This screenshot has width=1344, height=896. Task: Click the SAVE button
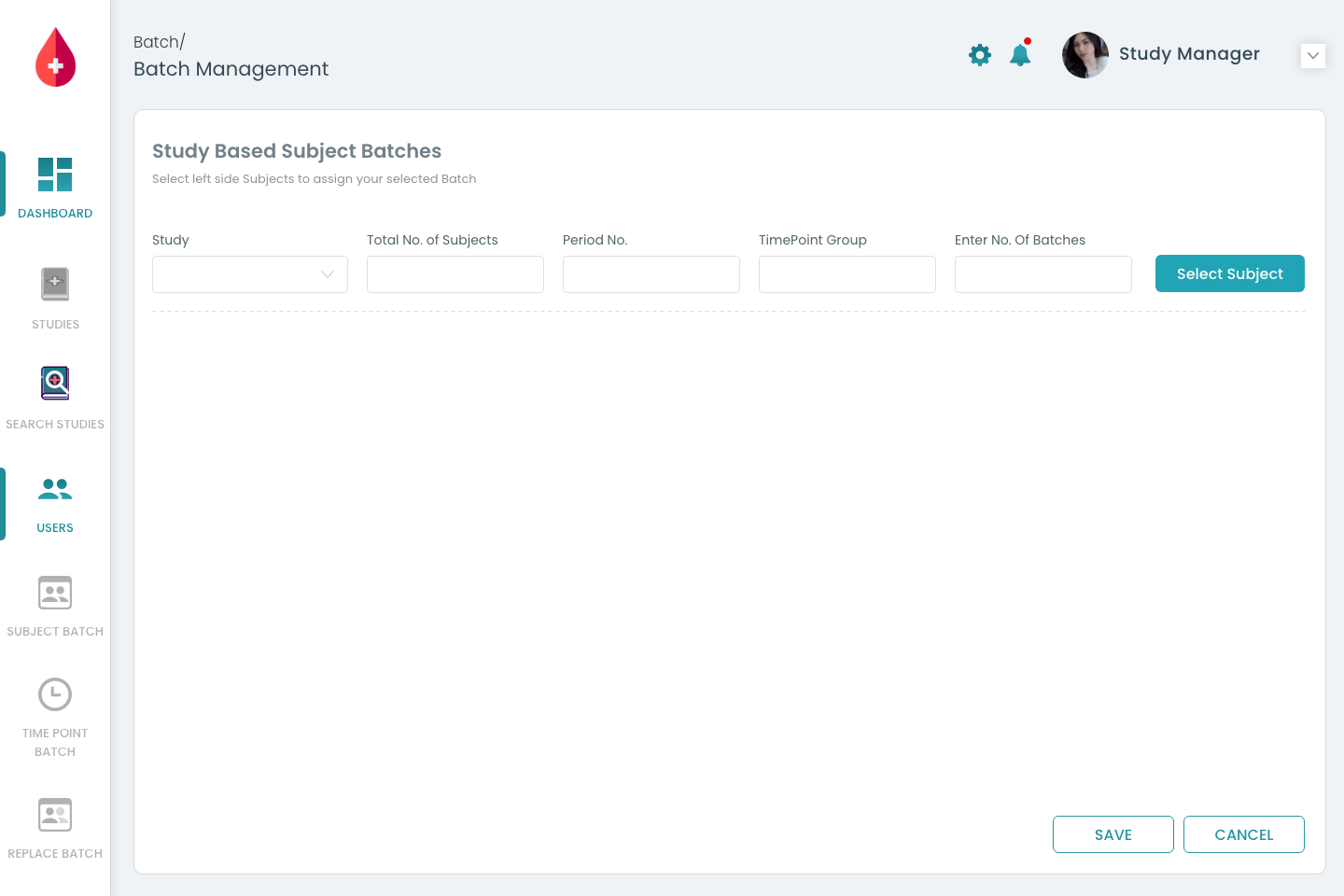point(1113,834)
